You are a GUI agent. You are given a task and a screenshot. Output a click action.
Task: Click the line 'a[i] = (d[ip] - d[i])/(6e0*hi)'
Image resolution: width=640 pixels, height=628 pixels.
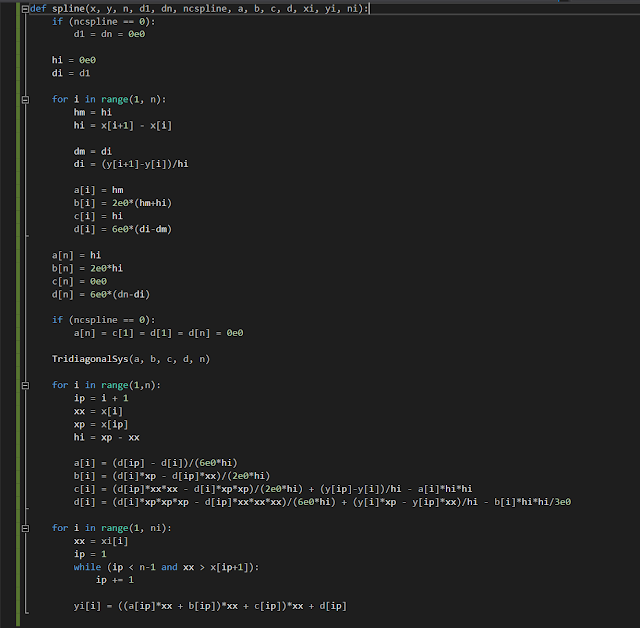(x=156, y=463)
